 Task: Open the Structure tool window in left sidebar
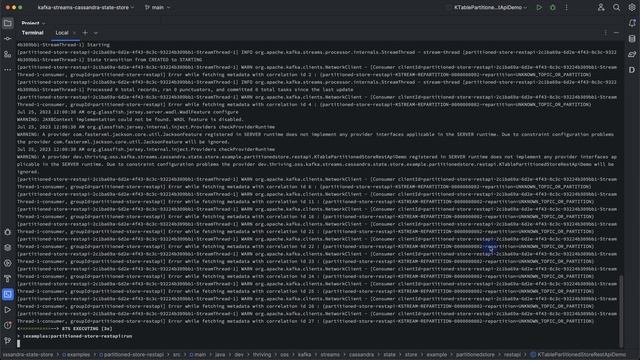coord(8,54)
